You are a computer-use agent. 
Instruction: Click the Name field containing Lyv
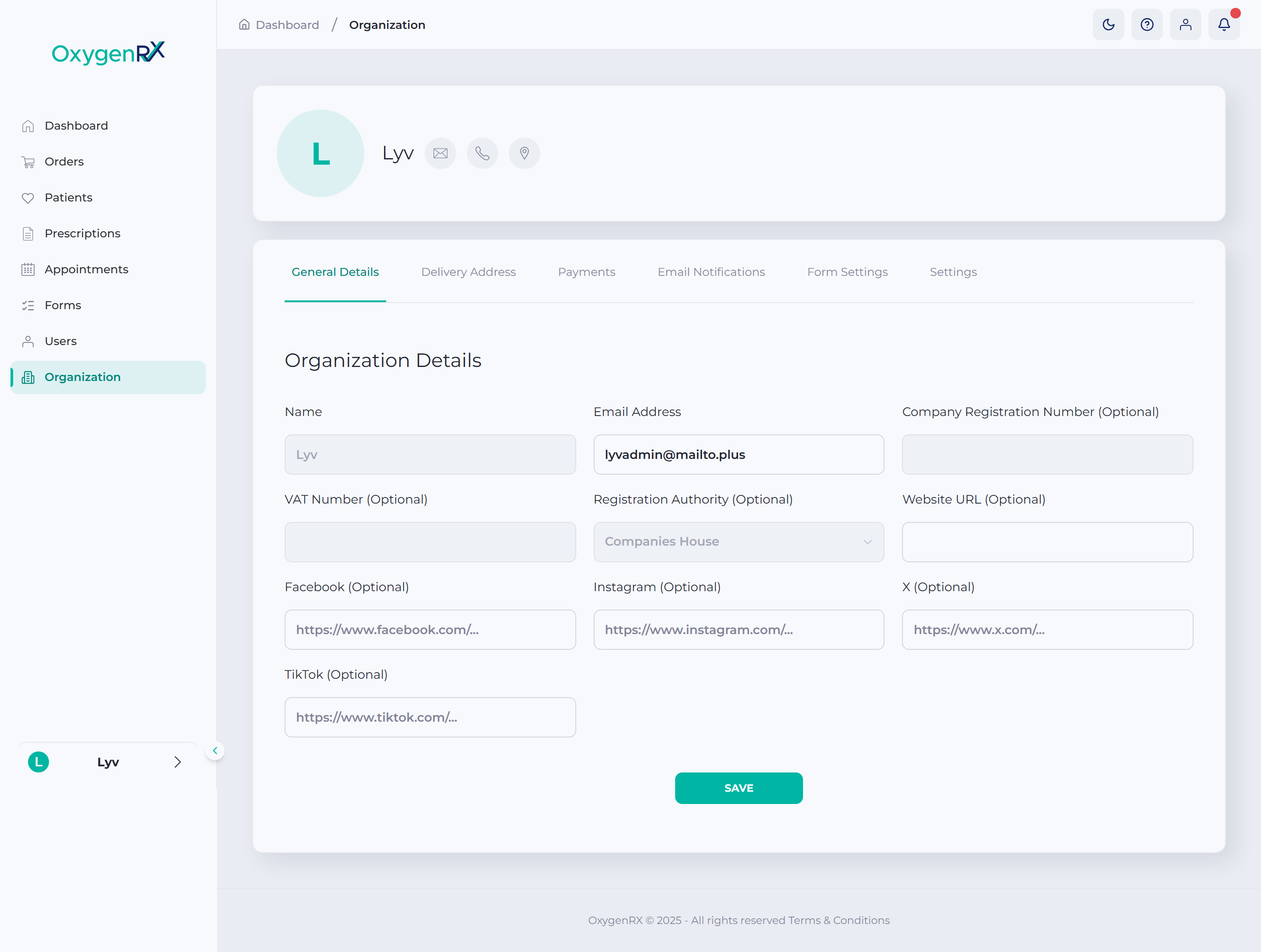pos(430,455)
